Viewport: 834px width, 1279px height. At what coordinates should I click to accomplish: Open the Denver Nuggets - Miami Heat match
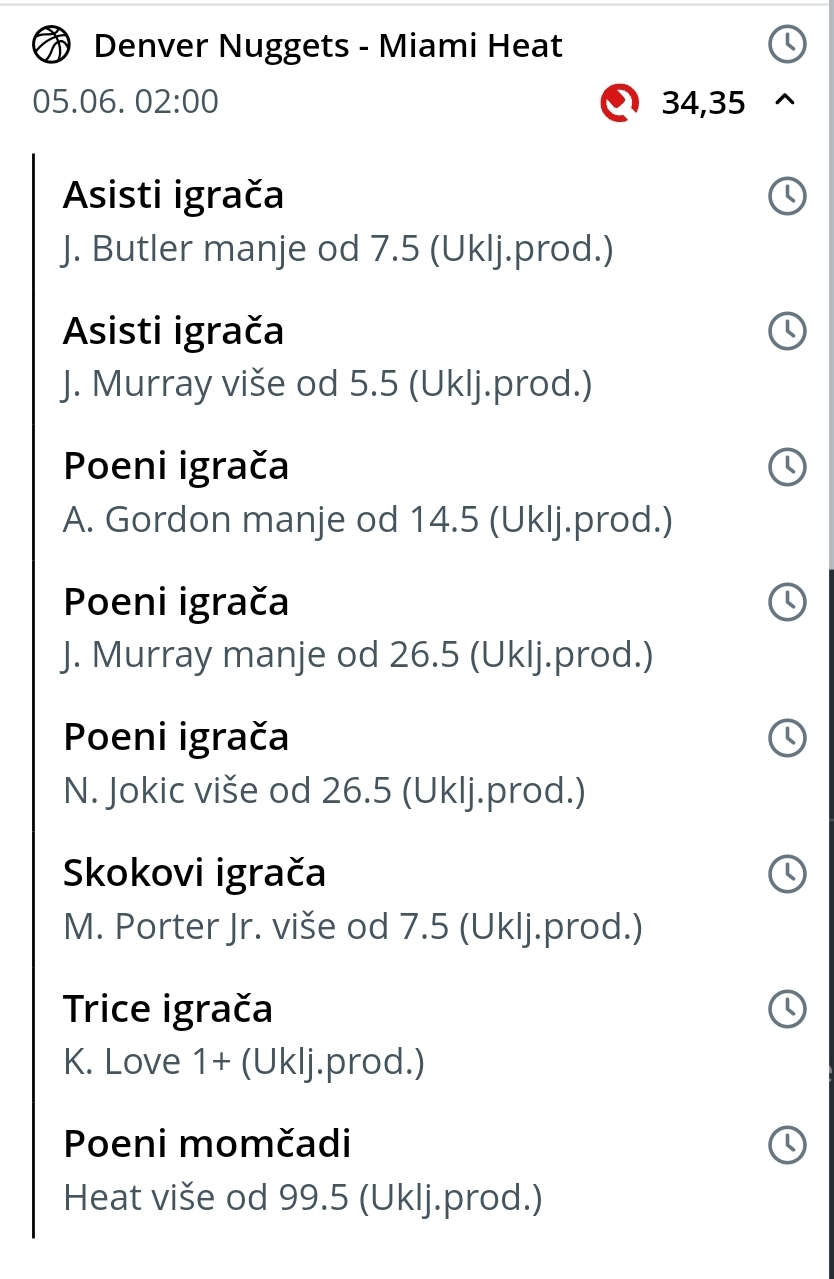(328, 46)
